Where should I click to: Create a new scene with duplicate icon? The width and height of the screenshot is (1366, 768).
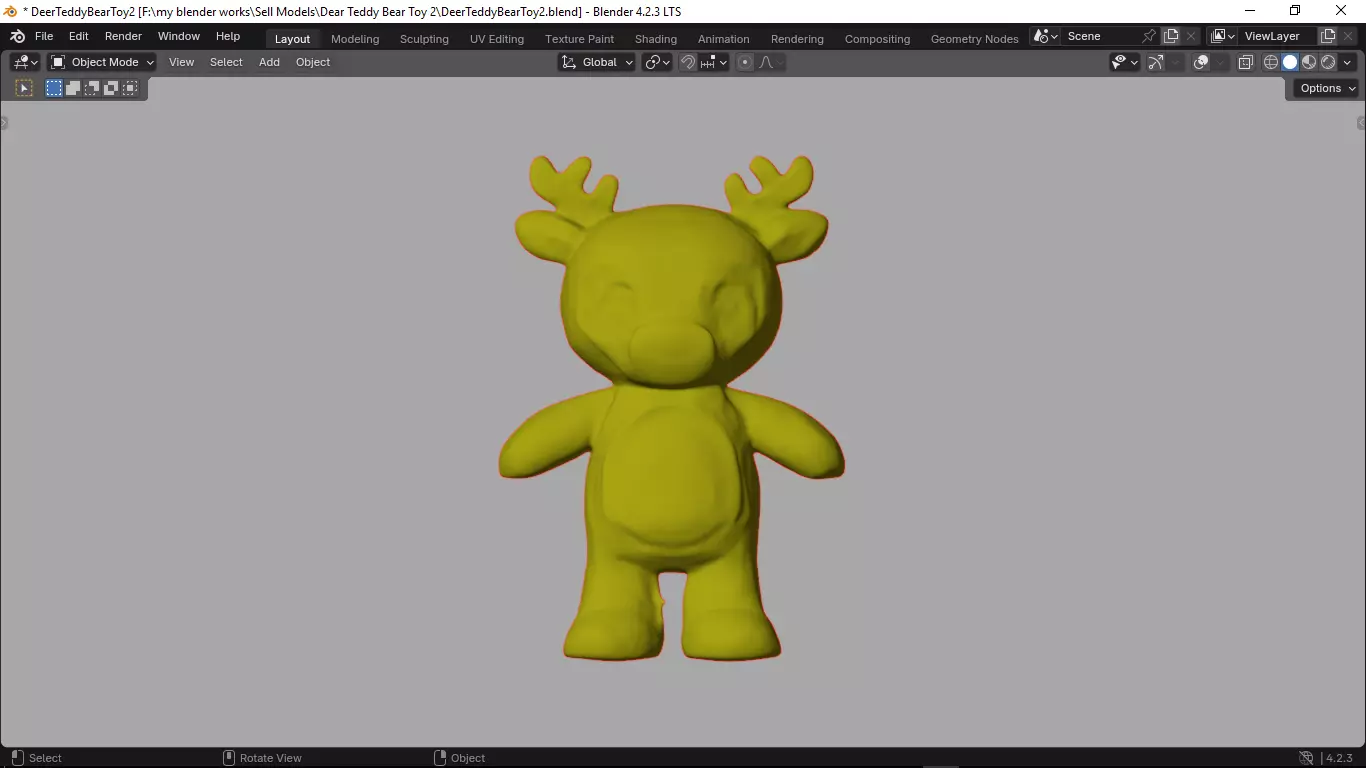coord(1171,36)
